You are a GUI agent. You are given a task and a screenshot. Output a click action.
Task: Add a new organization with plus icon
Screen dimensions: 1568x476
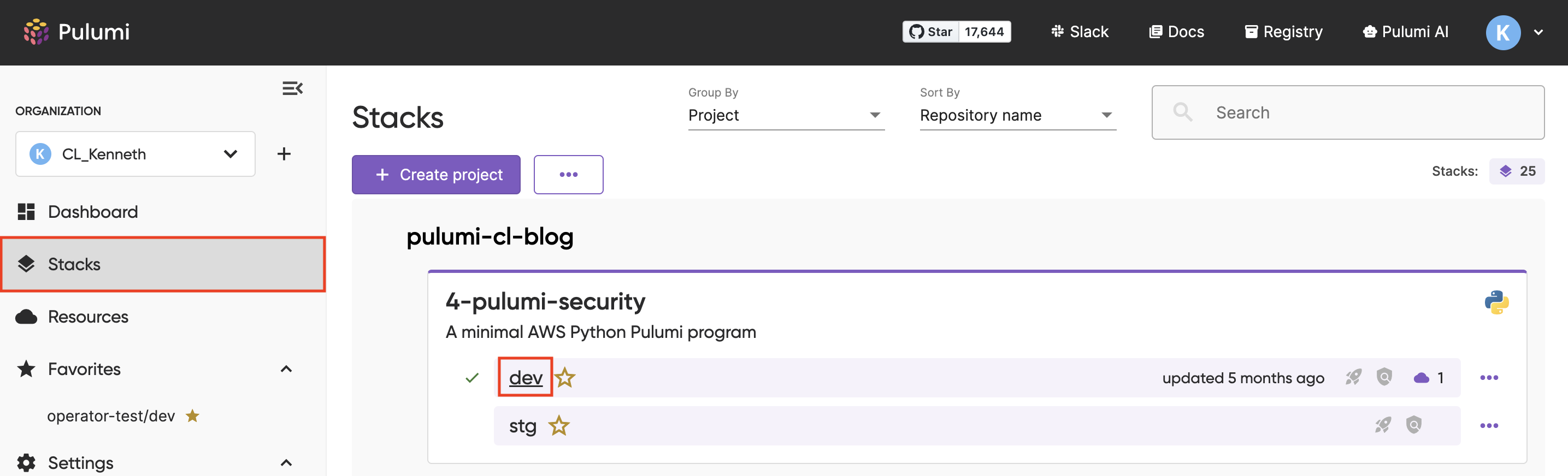pos(284,154)
